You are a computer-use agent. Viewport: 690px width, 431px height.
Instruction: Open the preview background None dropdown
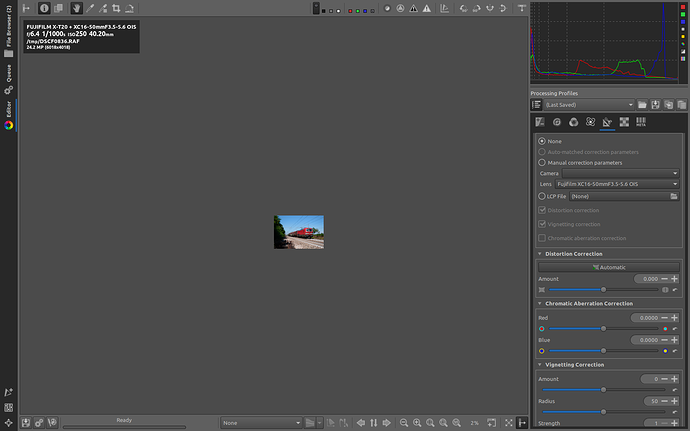[261, 423]
